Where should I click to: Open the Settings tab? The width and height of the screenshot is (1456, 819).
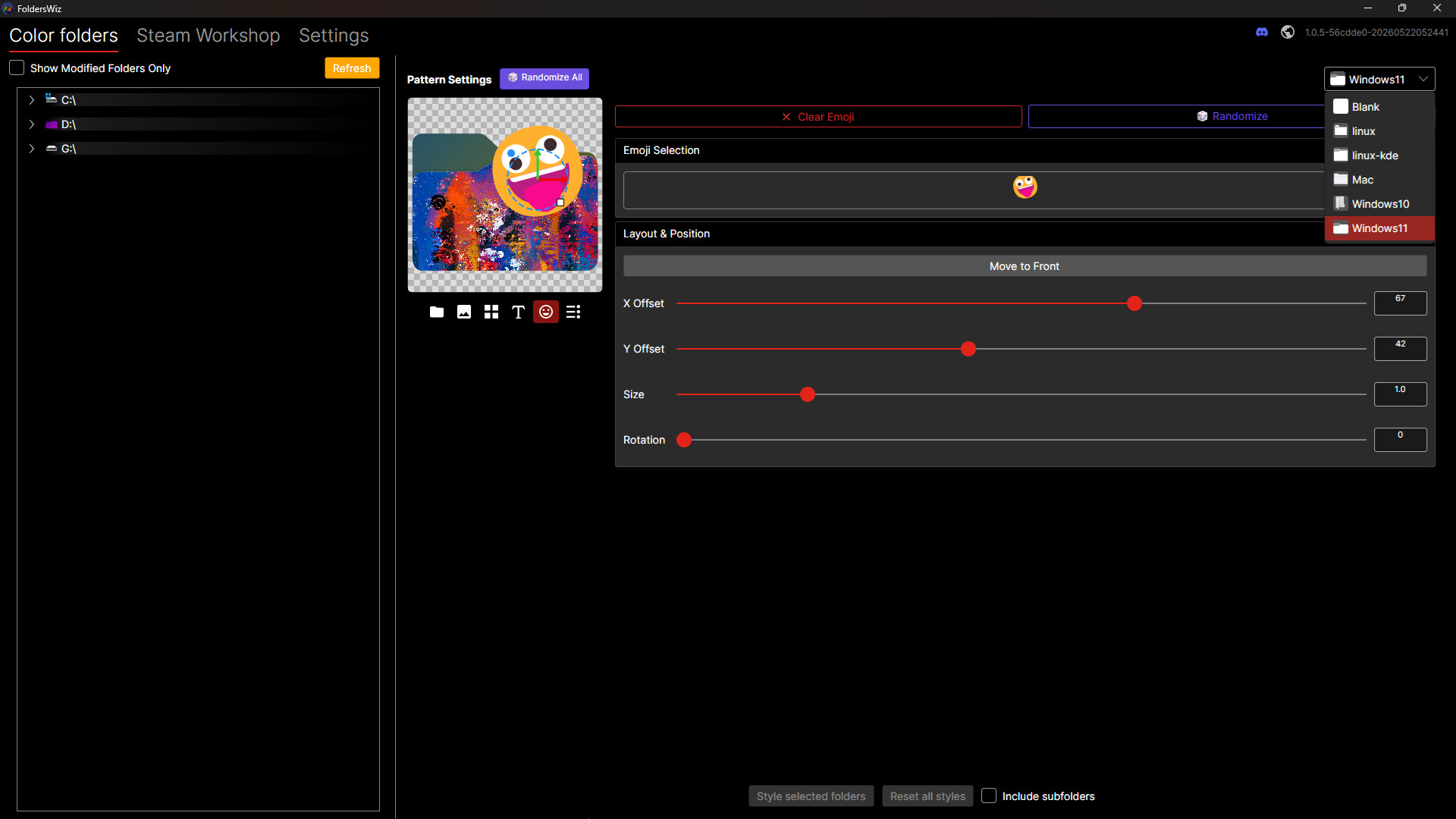click(x=334, y=36)
